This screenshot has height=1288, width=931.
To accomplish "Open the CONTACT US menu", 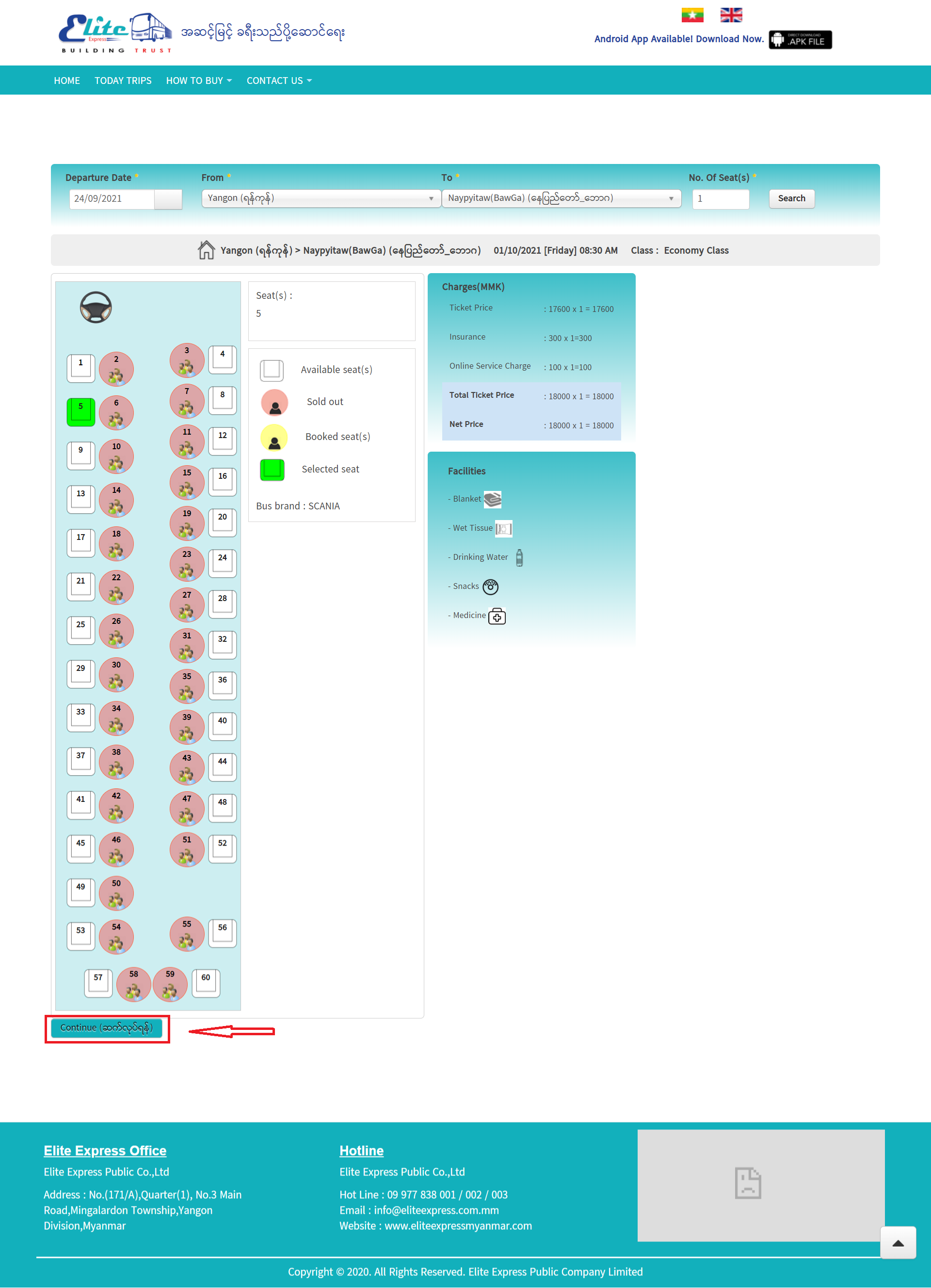I will coord(279,81).
